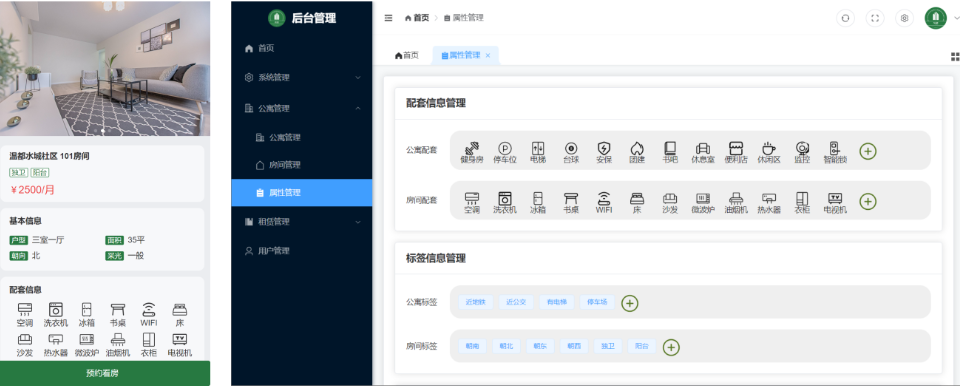Expand the 租赁管理 sidebar menu
The height and width of the screenshot is (386, 960).
click(302, 222)
